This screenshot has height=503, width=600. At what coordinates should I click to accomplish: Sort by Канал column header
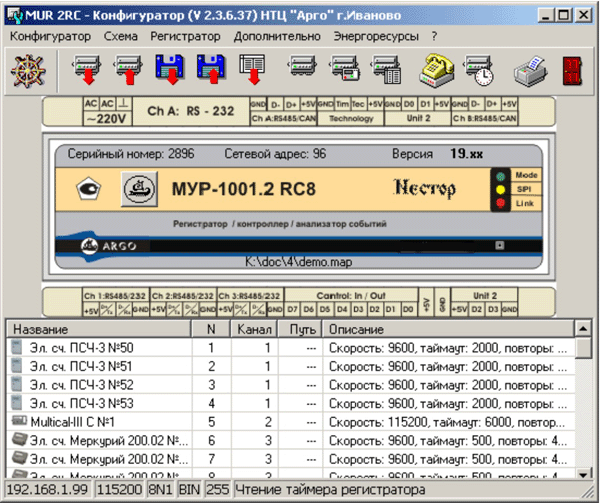coord(254,329)
